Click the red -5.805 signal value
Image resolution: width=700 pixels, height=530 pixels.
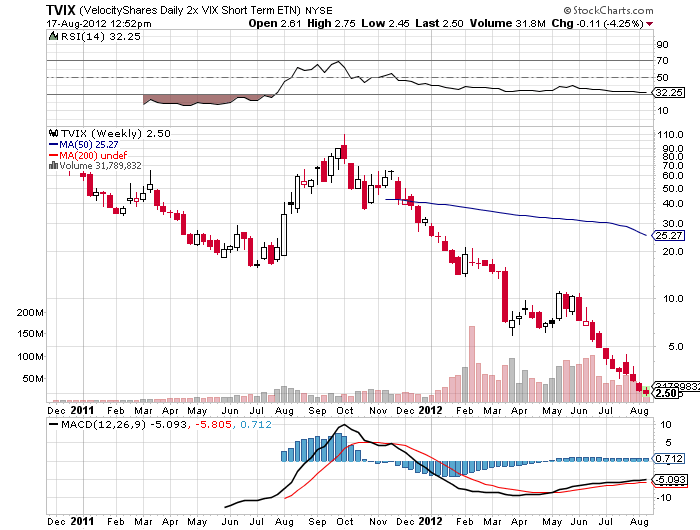pos(213,424)
